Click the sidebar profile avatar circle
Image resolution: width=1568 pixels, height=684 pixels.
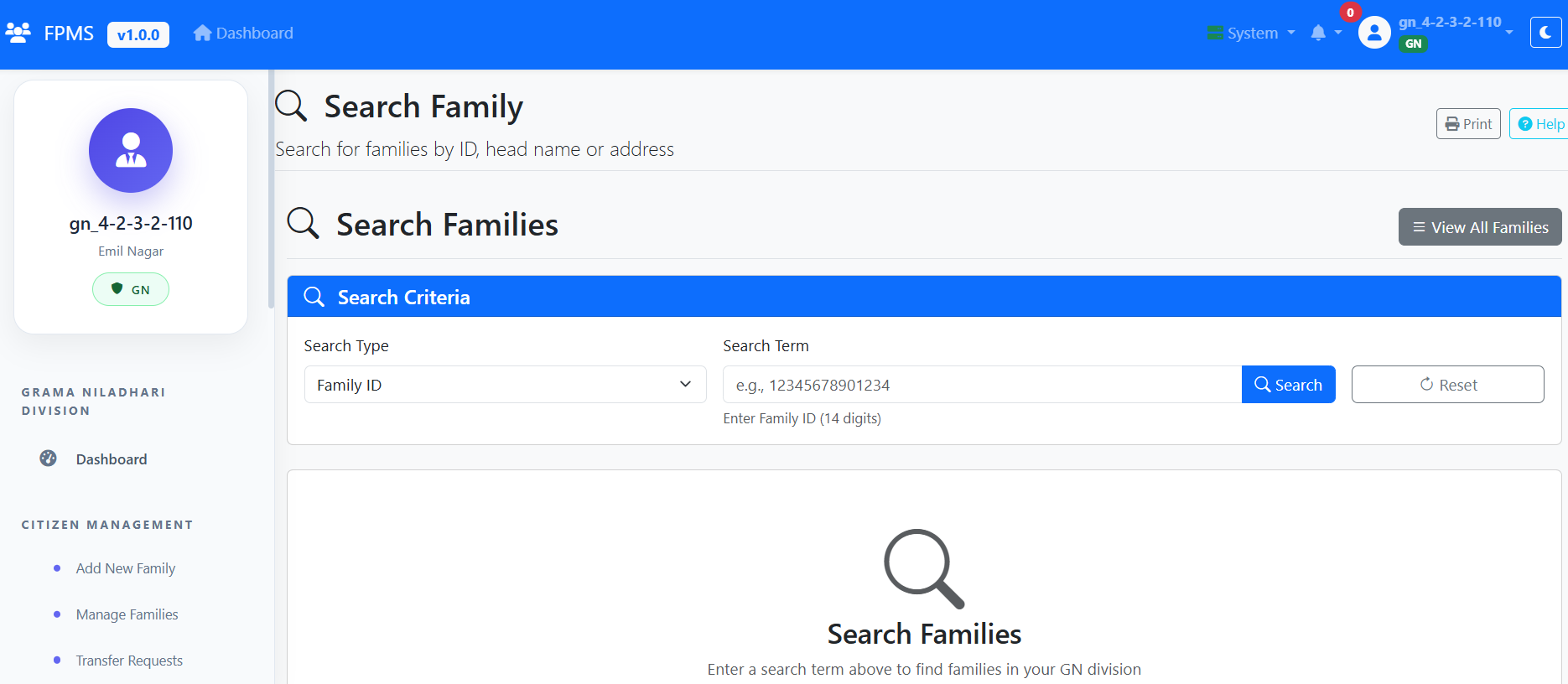click(x=131, y=151)
